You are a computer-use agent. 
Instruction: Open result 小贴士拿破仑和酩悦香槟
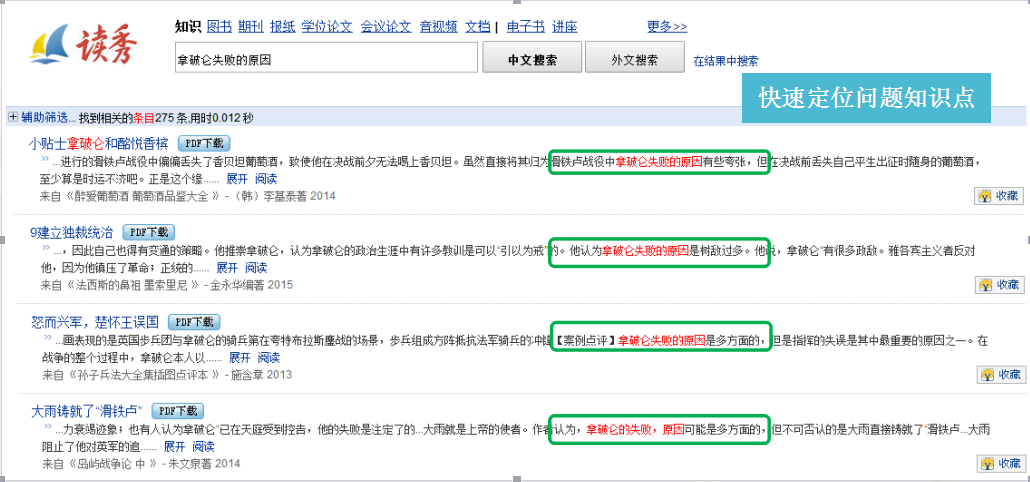99,143
